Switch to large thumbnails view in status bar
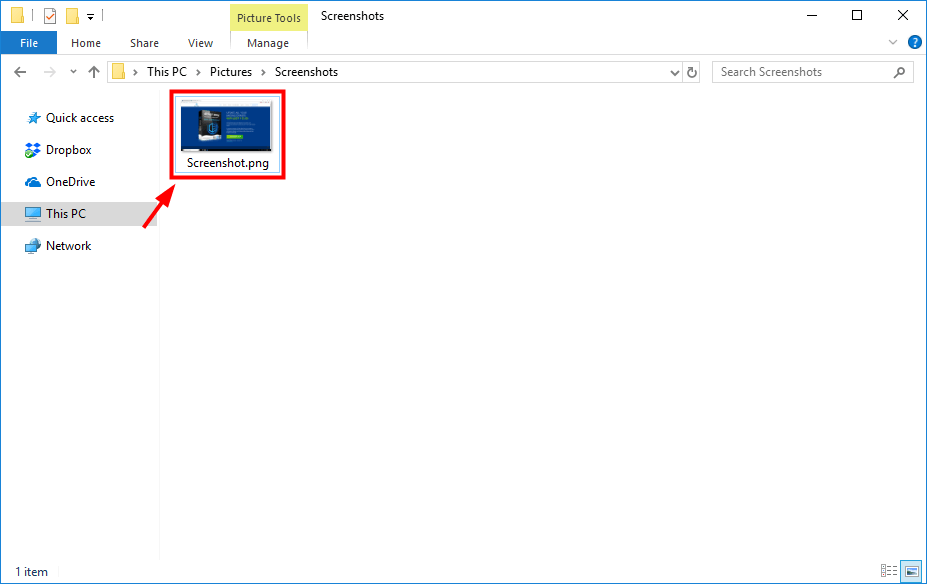This screenshot has height=584, width=927. [911, 570]
